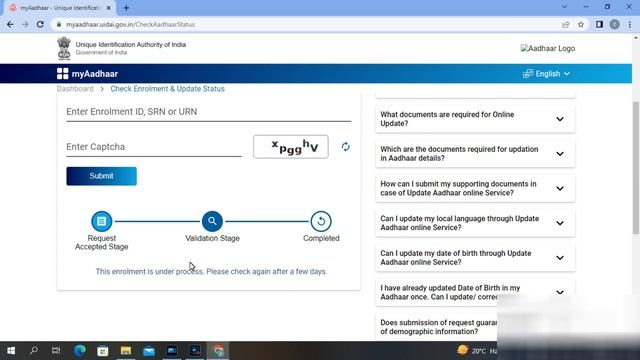Open taskbar search
640x360 pixels.
34,351
